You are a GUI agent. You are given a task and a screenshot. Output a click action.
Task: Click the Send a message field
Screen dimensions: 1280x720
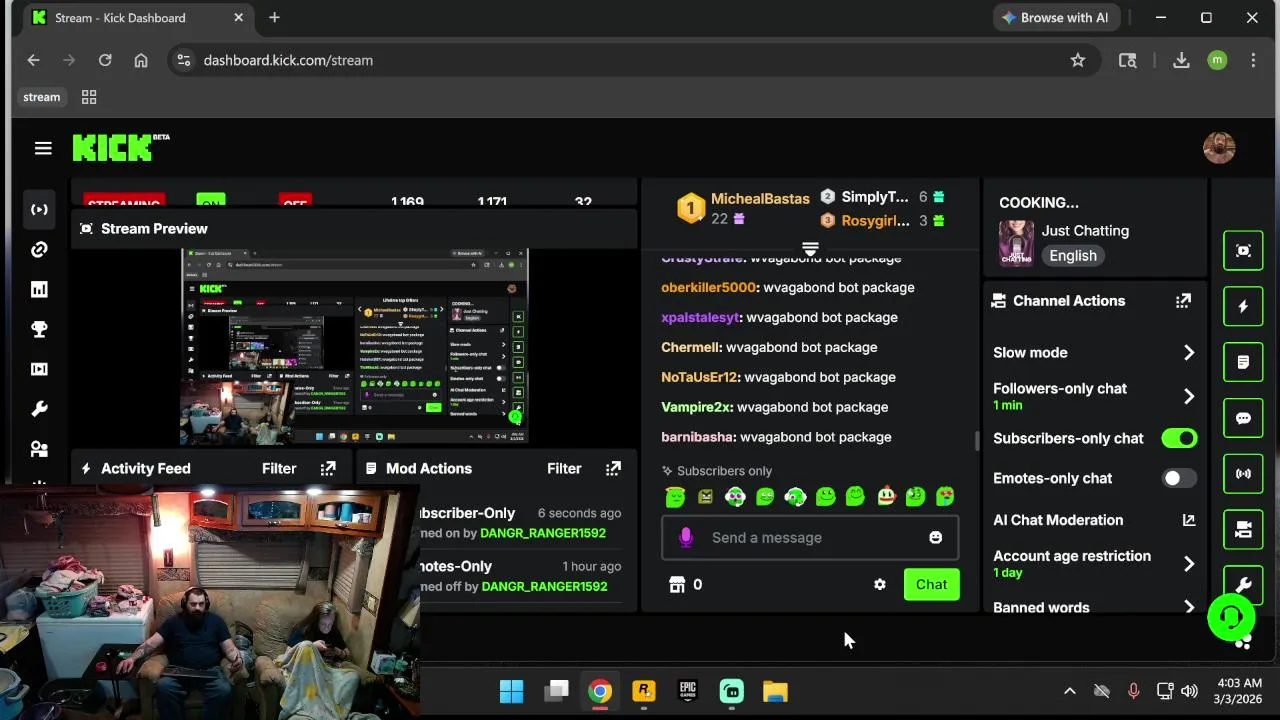[810, 538]
